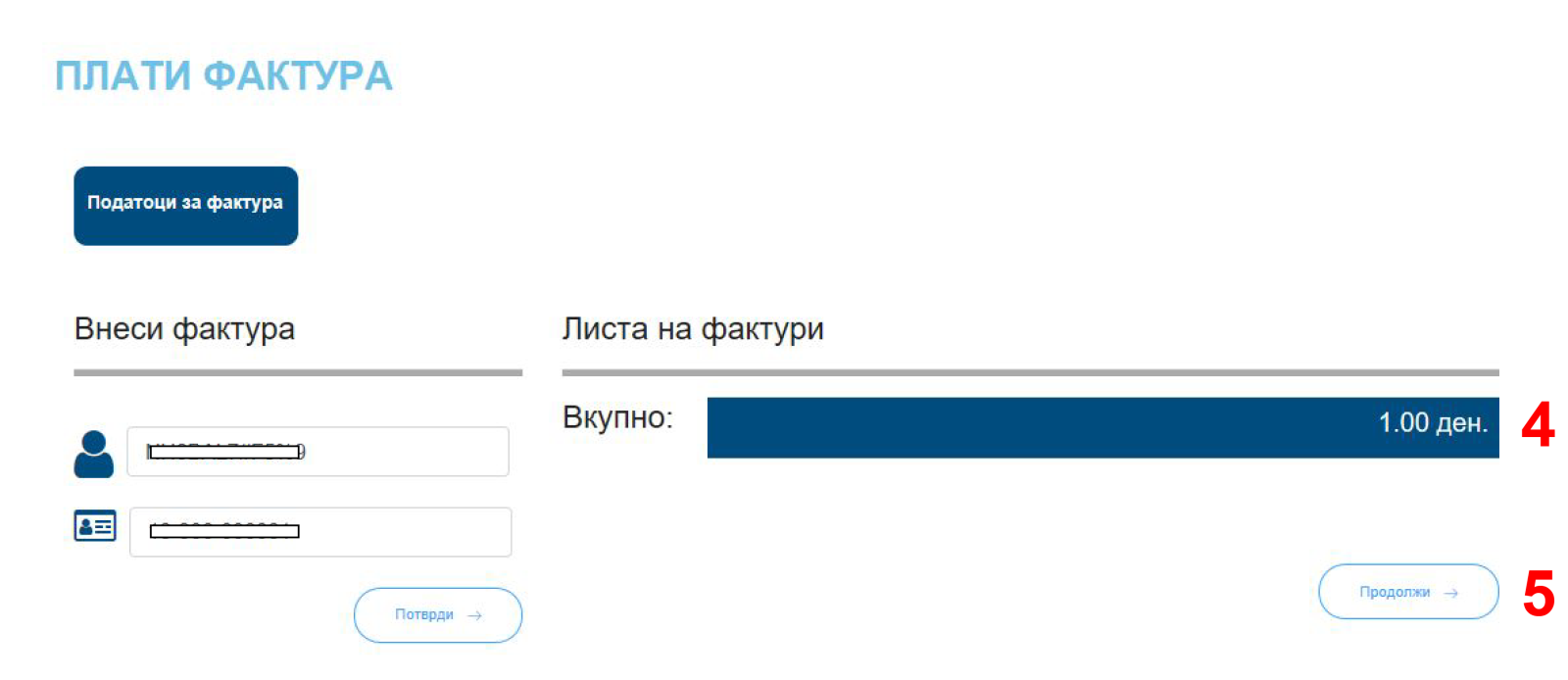Focus the input field beside the ID card icon
Image resolution: width=1568 pixels, height=680 pixels.
320,532
